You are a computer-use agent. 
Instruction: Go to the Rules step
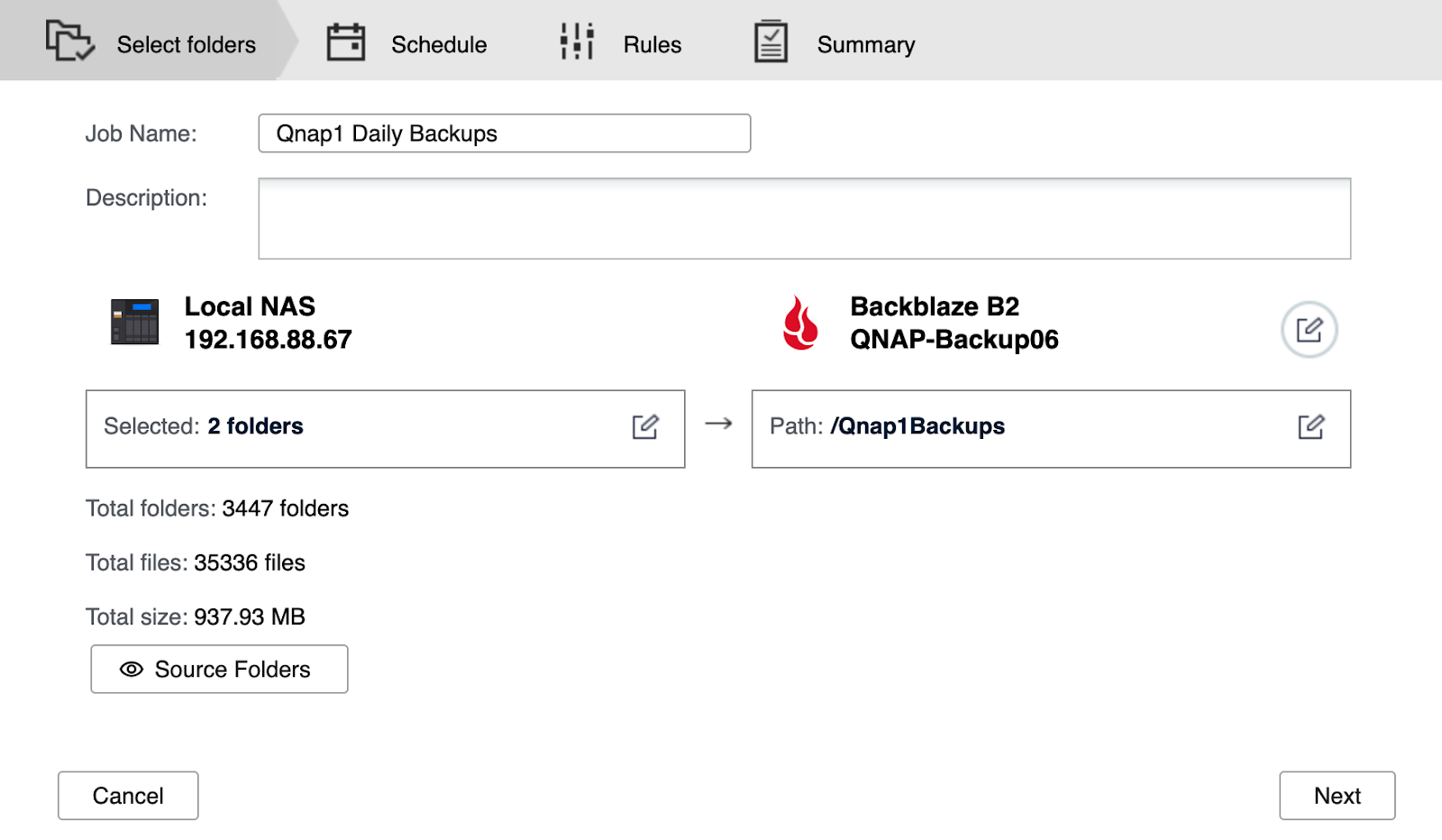pyautogui.click(x=620, y=43)
